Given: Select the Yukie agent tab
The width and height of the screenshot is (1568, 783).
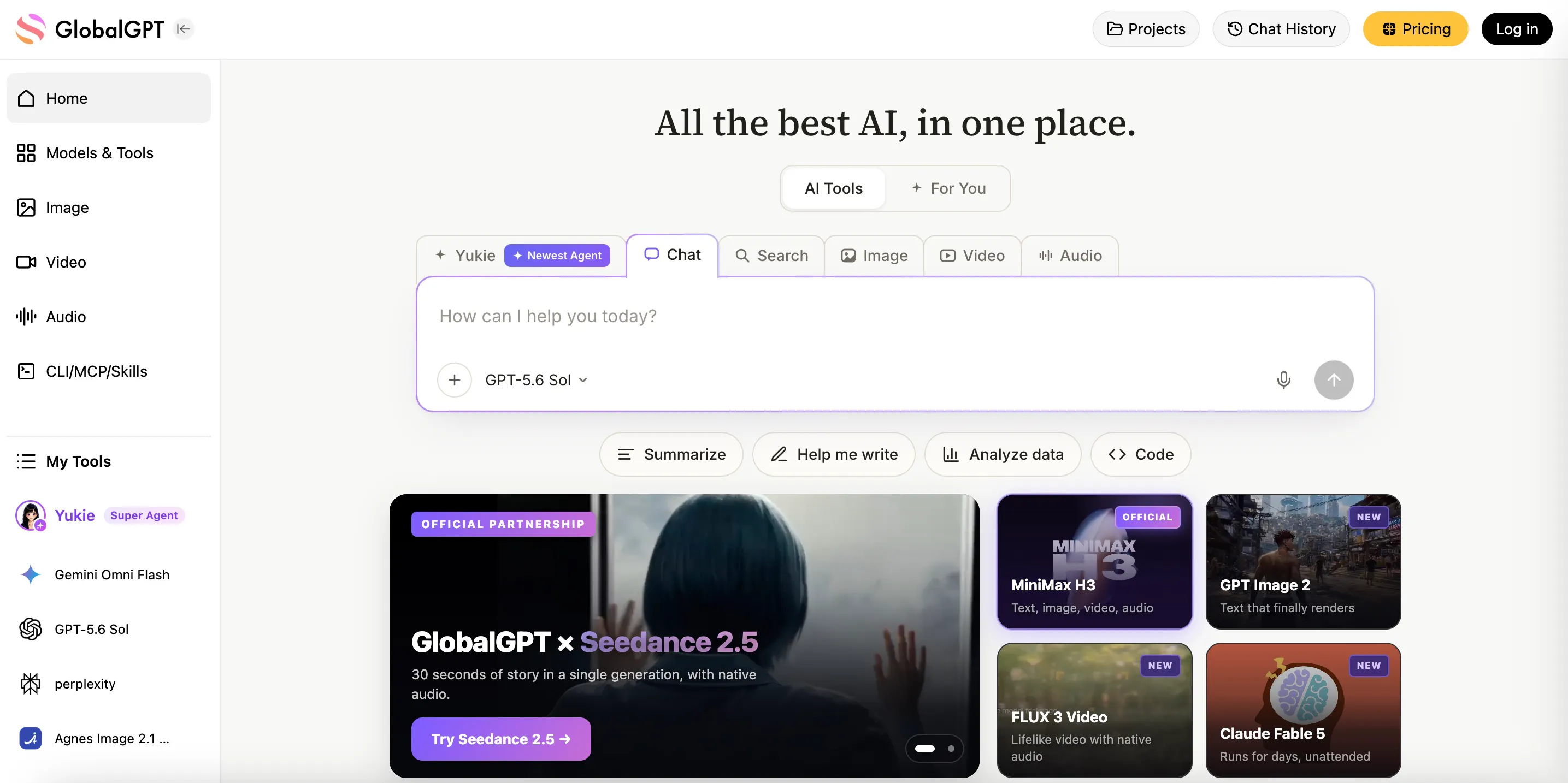Looking at the screenshot, I should (x=466, y=256).
